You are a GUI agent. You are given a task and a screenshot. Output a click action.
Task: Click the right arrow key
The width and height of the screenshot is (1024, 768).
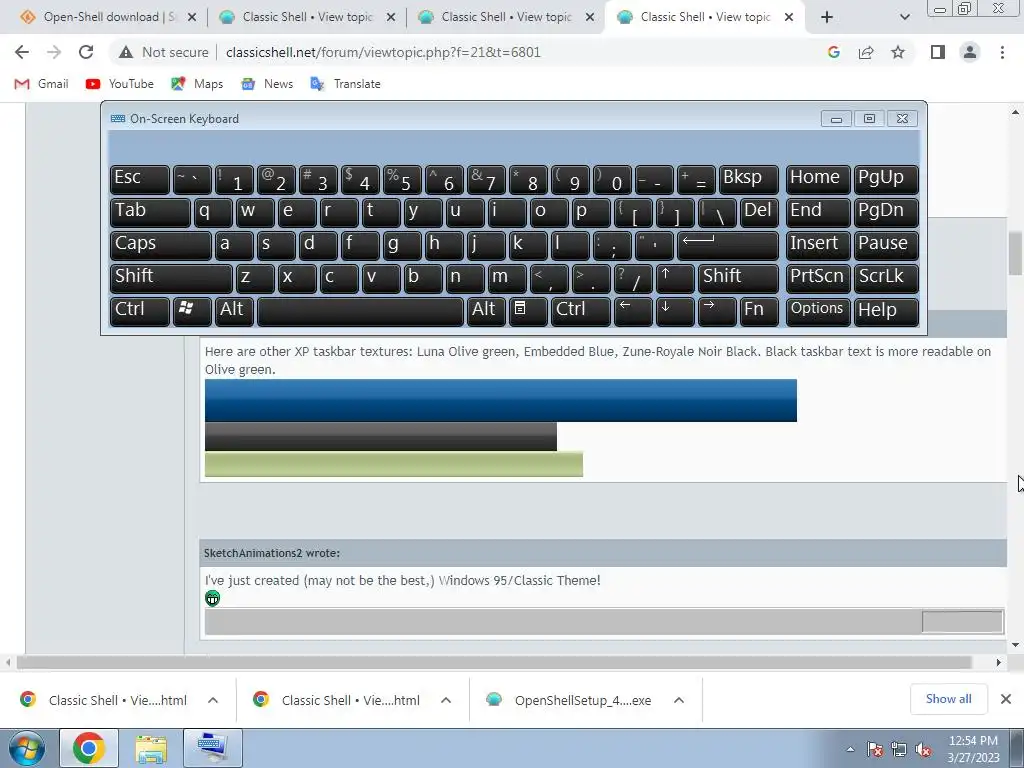(x=717, y=311)
